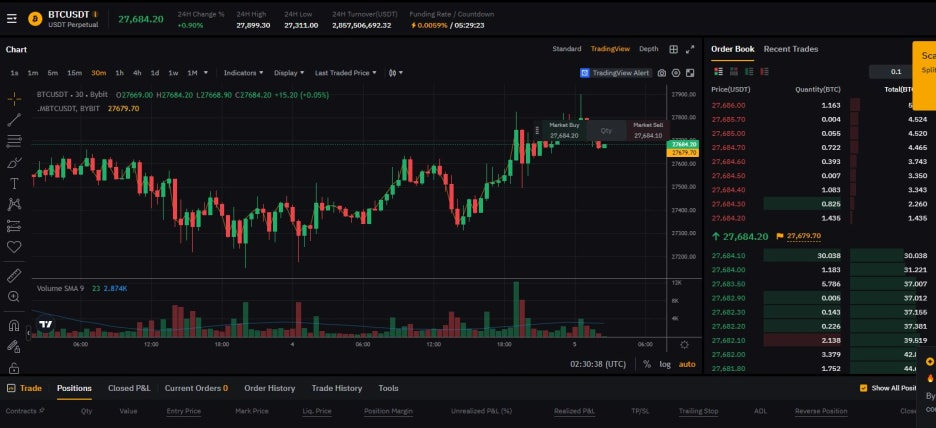Open chart settings next to camera
Viewport: 936px width, 428px height.
676,73
